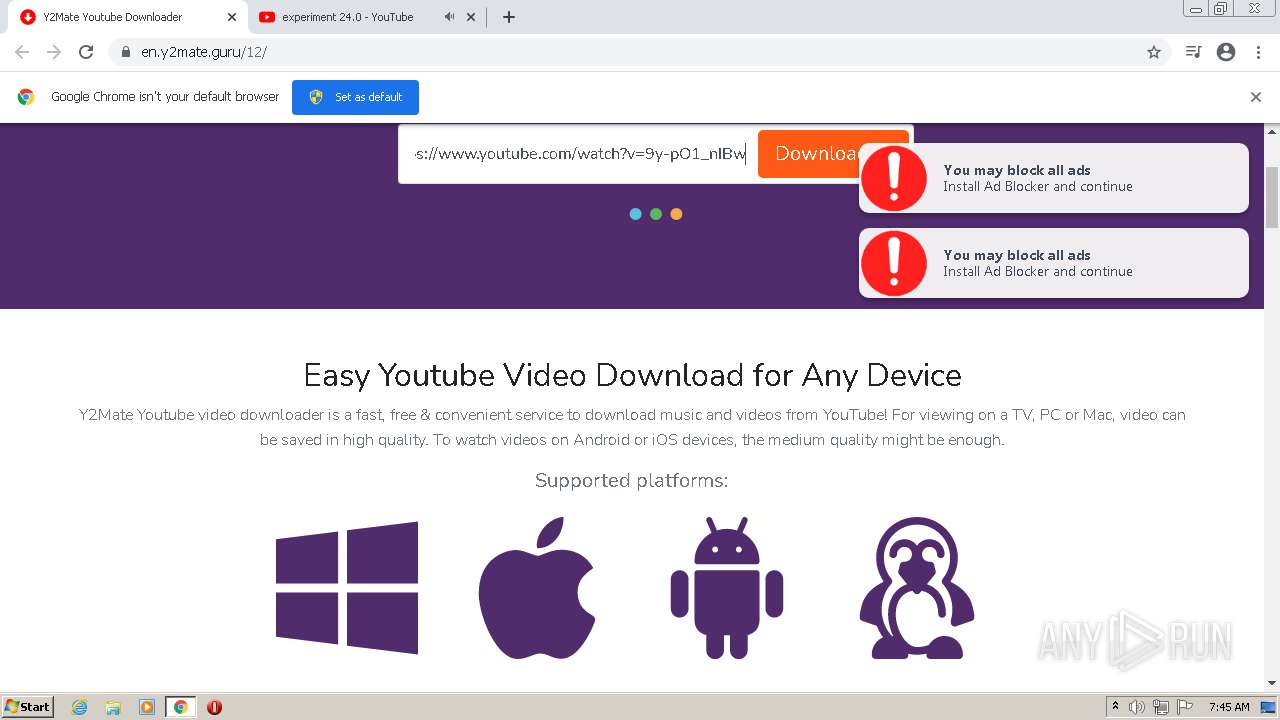This screenshot has width=1280, height=720.
Task: Bookmark this page with the star icon
Action: pos(1154,52)
